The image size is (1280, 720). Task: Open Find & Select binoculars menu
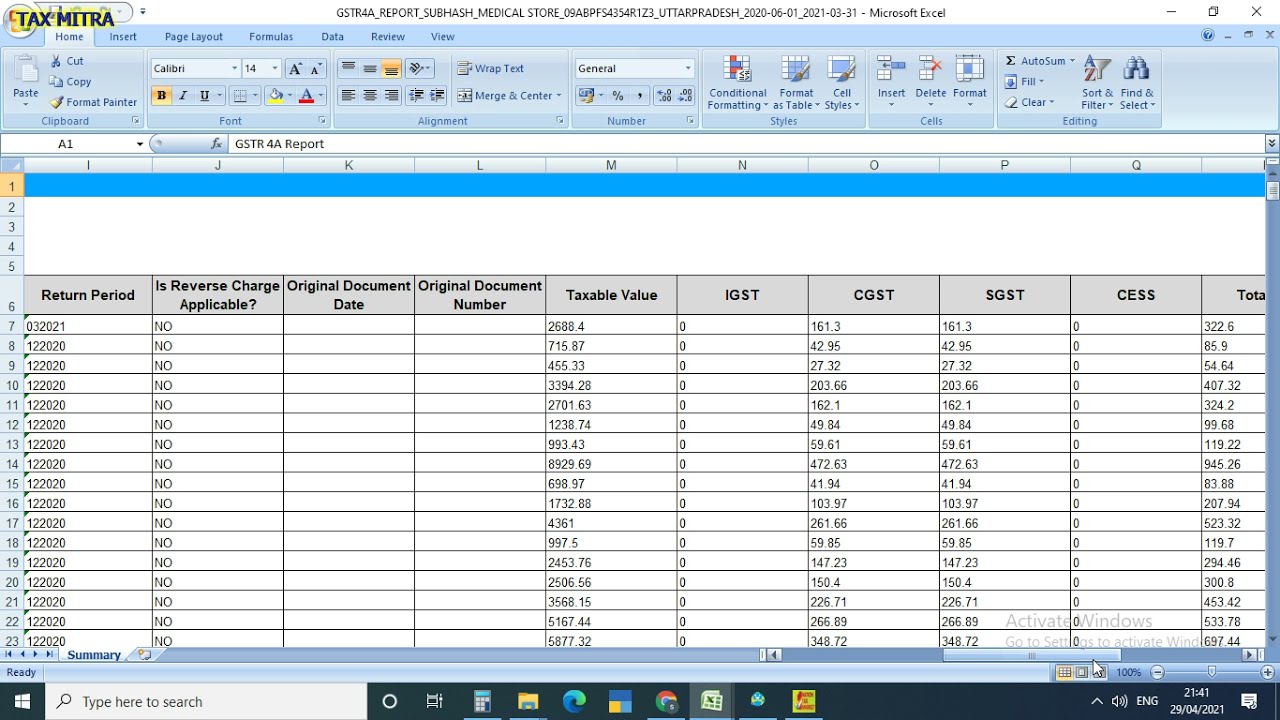point(1137,83)
